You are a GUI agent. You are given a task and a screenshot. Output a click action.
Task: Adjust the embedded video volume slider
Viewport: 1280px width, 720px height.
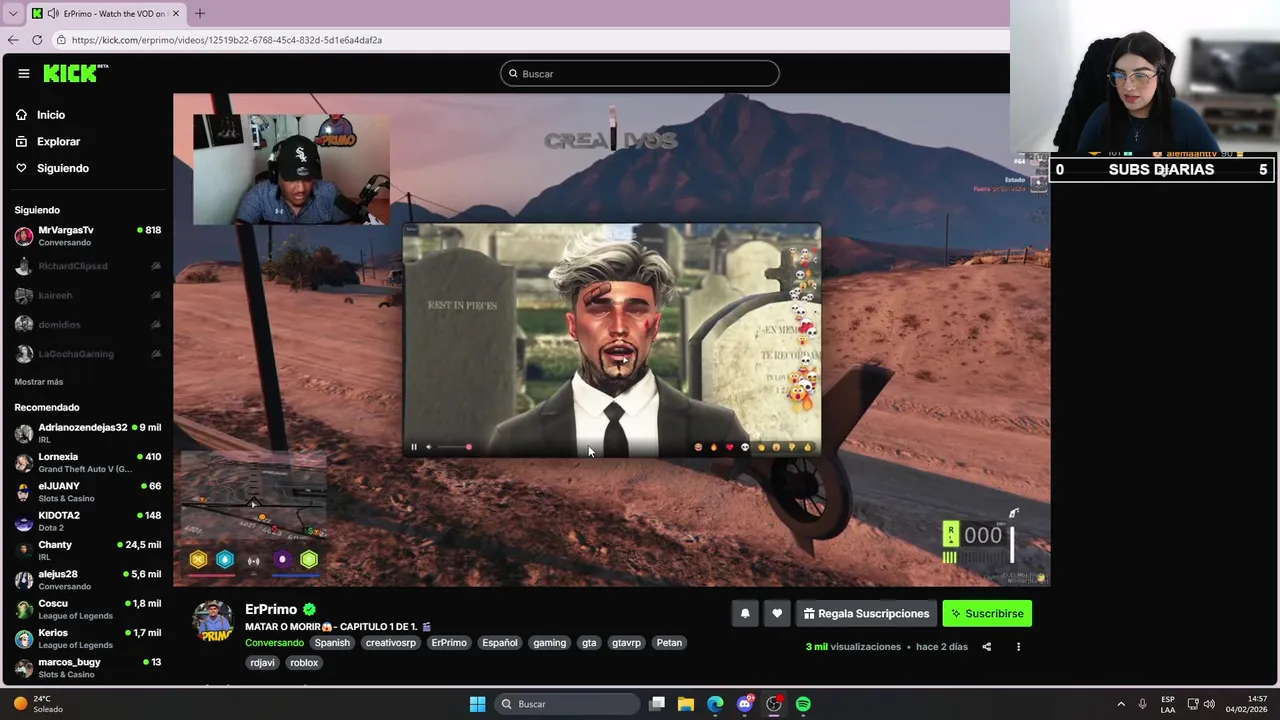click(x=454, y=447)
